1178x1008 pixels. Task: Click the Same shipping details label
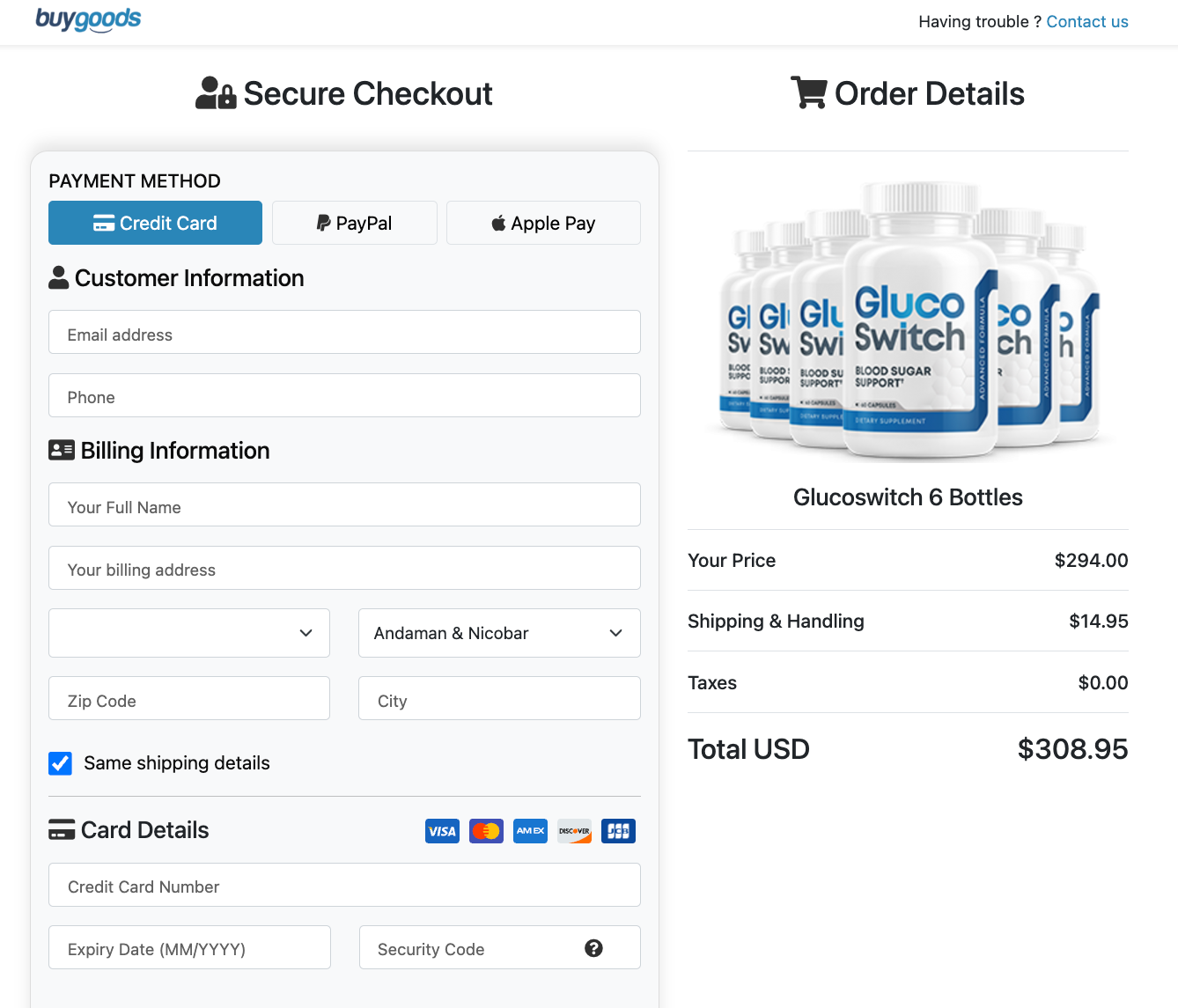point(177,763)
